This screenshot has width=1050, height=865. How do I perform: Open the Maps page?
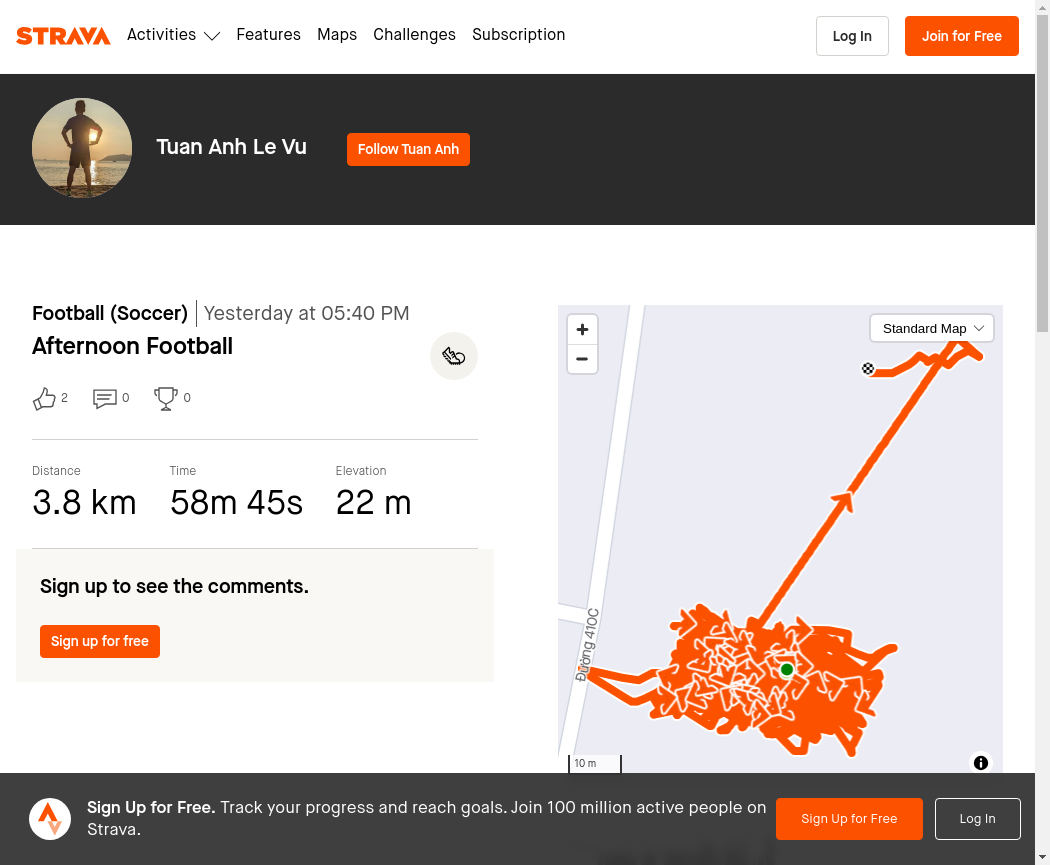[337, 35]
